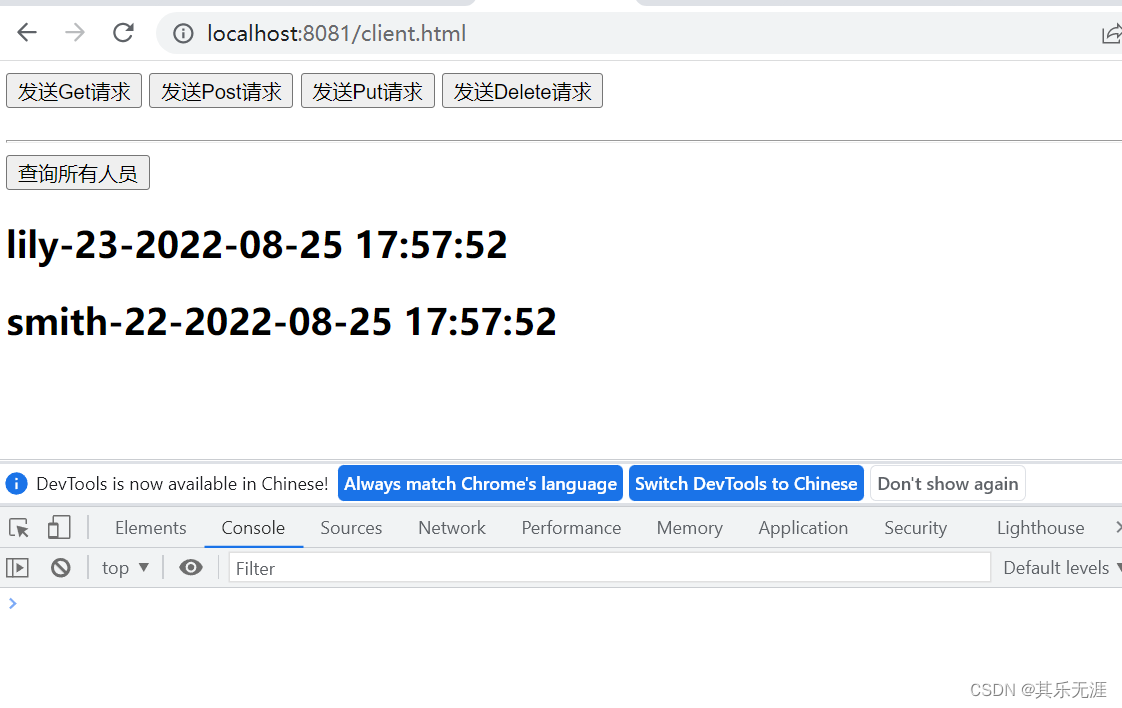Focus the console Filter input field
Image resolution: width=1122 pixels, height=708 pixels.
coord(610,568)
